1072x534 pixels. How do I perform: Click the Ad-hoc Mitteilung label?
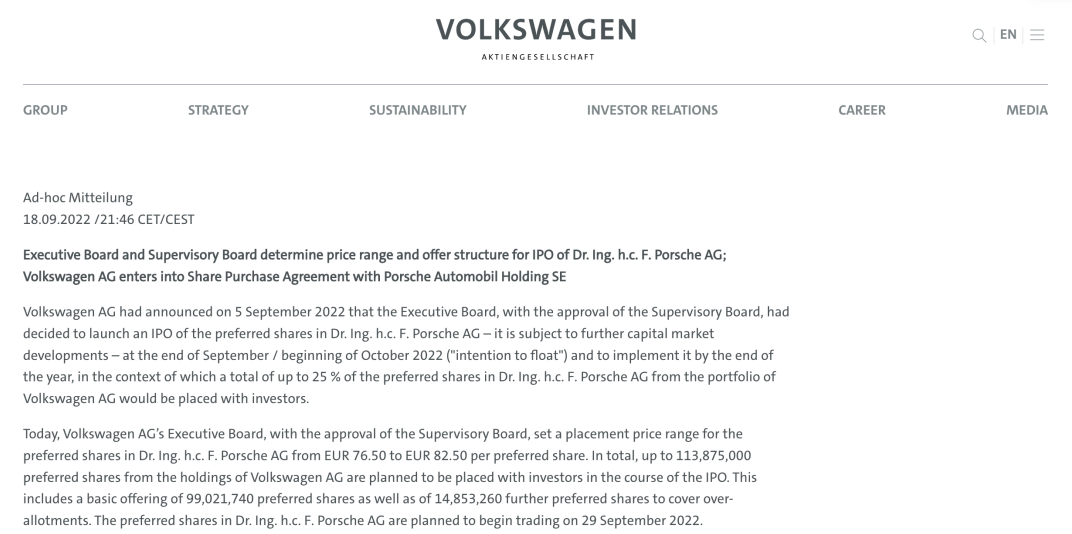(78, 198)
